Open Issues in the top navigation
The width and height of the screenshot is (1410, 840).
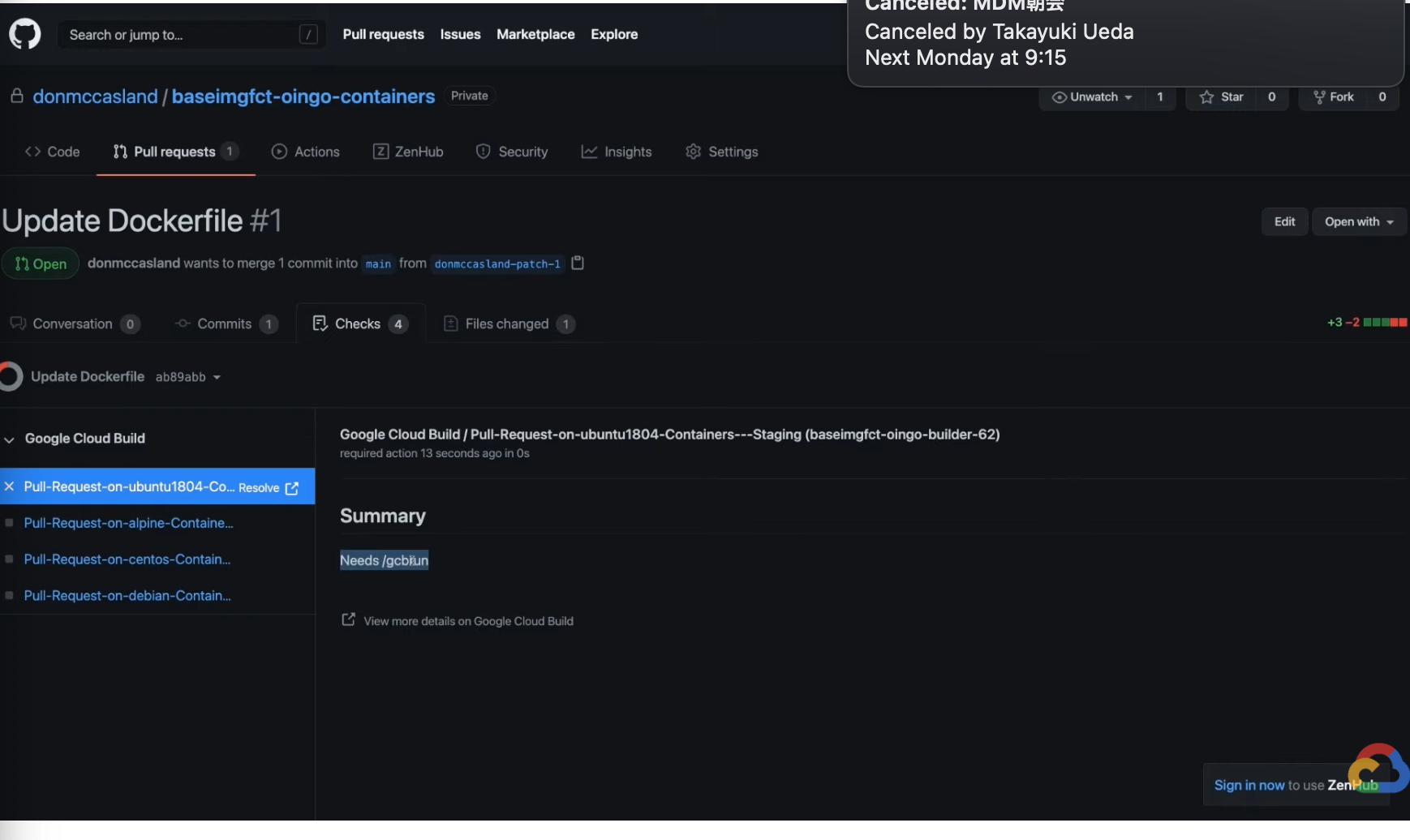[x=461, y=34]
